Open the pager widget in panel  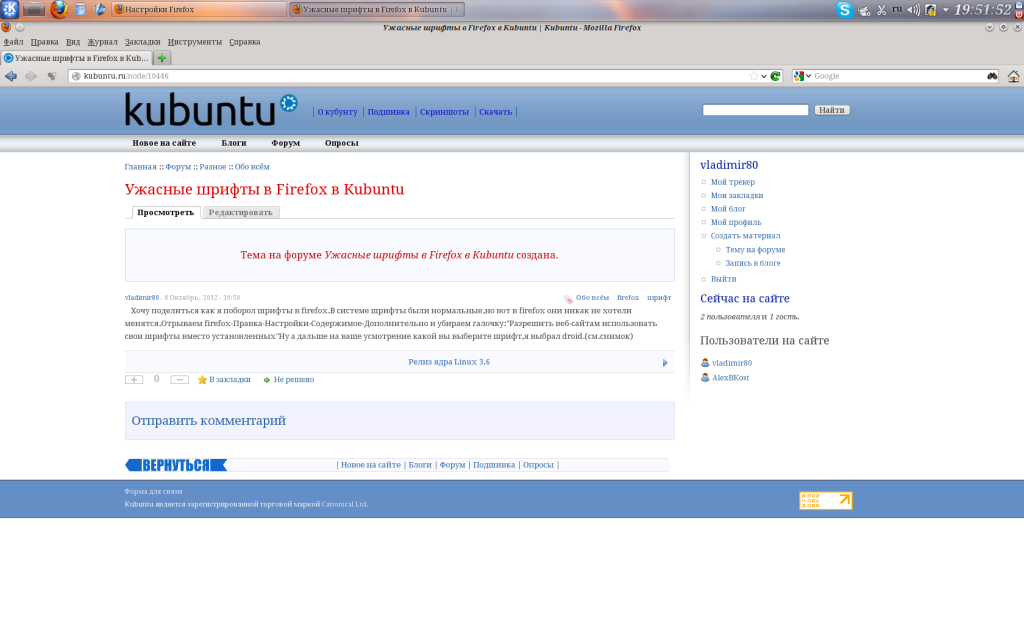click(33, 9)
